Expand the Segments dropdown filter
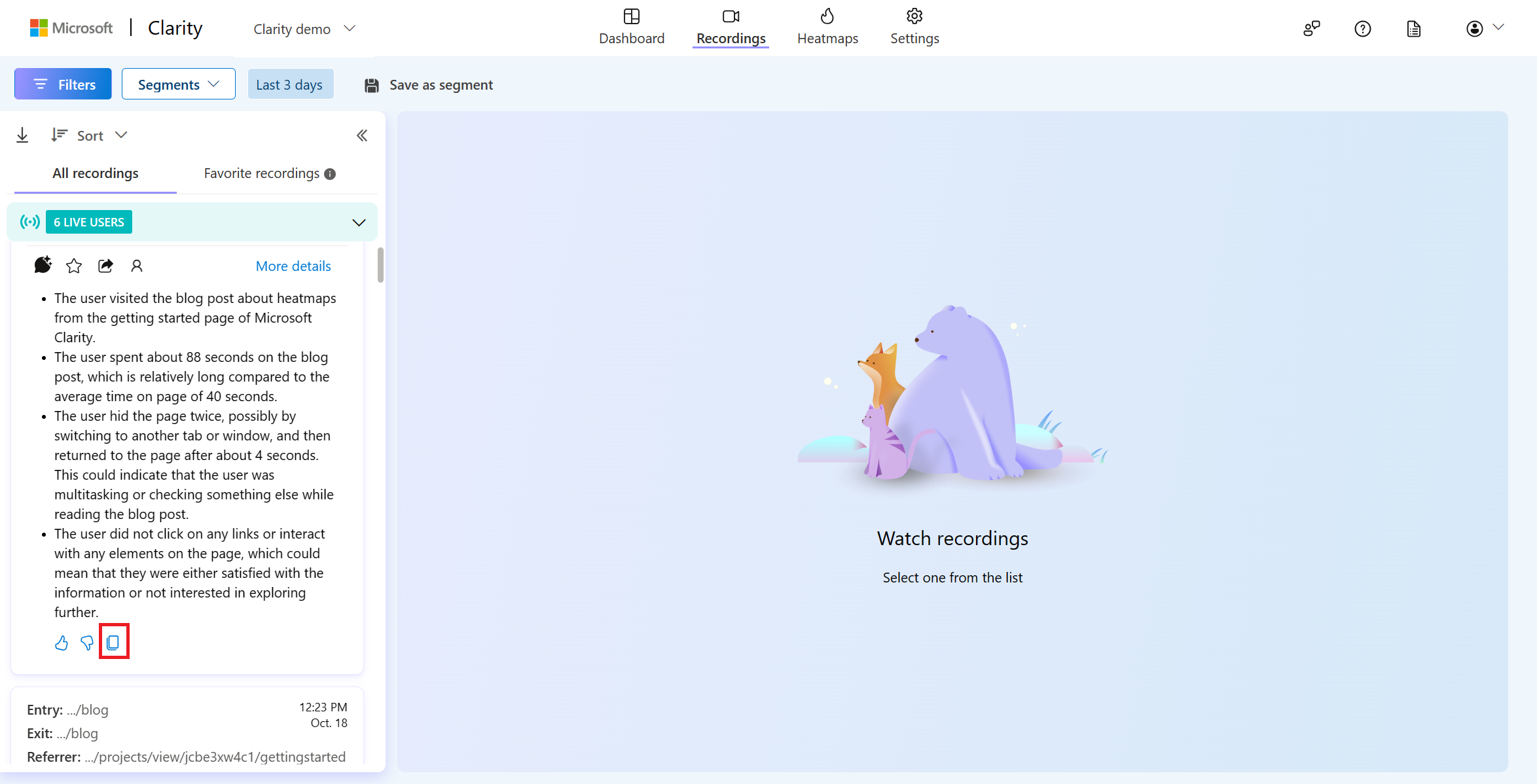The image size is (1537, 784). (177, 84)
